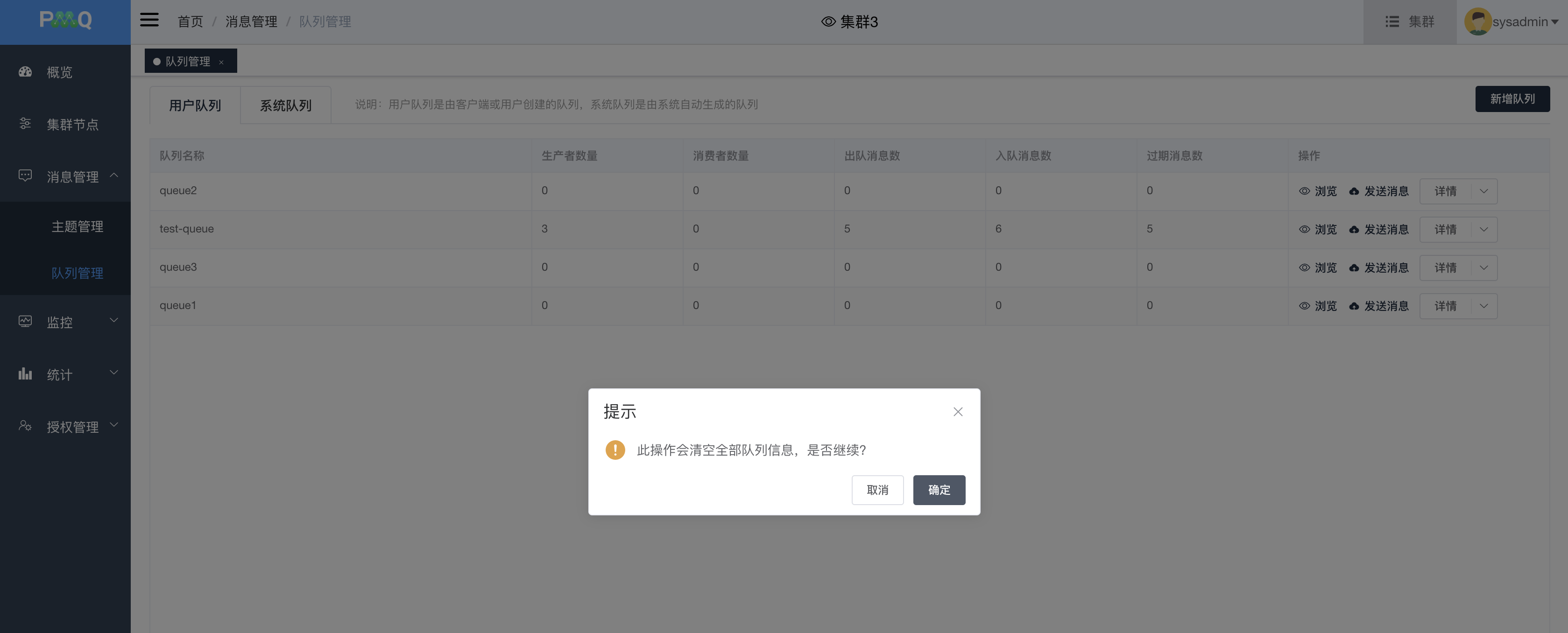Image resolution: width=1568 pixels, height=633 pixels.
Task: Click the cluster nodes sidebar icon
Action: click(x=25, y=124)
